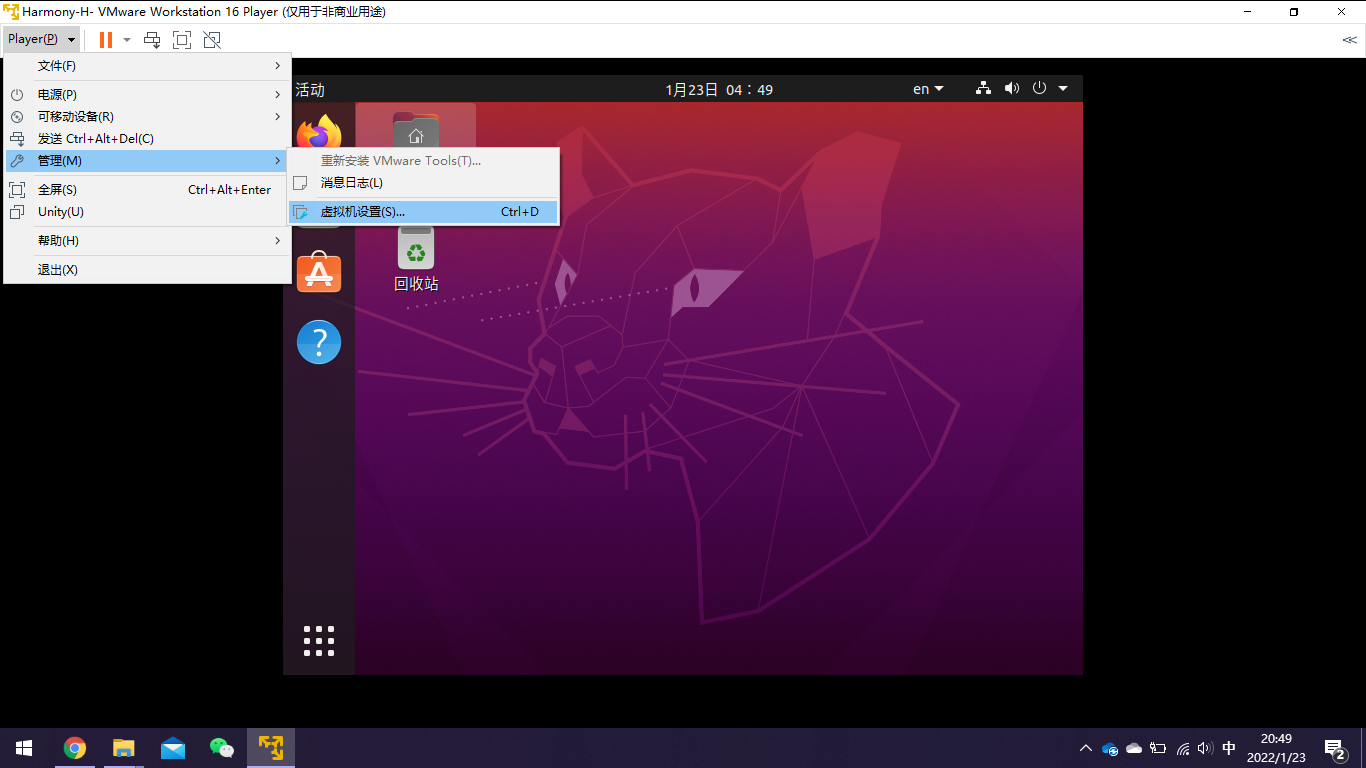Expand the dropdown arrow beside the pause icon
Image resolution: width=1366 pixels, height=768 pixels.
click(127, 40)
